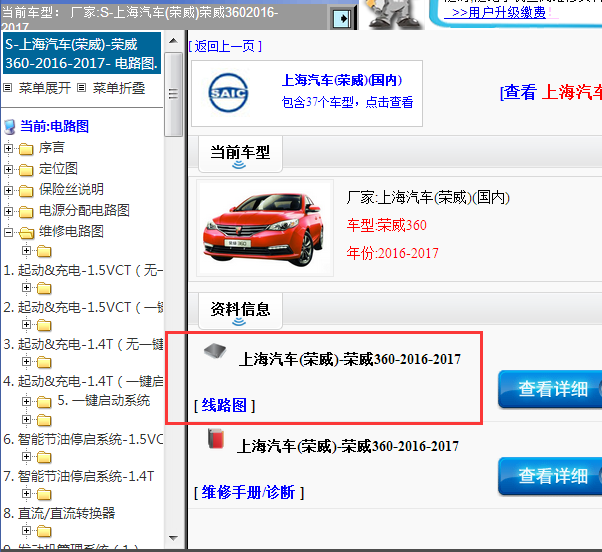Open 2. 起动&充电-1.5VCT entry
This screenshot has width=602, height=552.
(x=83, y=307)
